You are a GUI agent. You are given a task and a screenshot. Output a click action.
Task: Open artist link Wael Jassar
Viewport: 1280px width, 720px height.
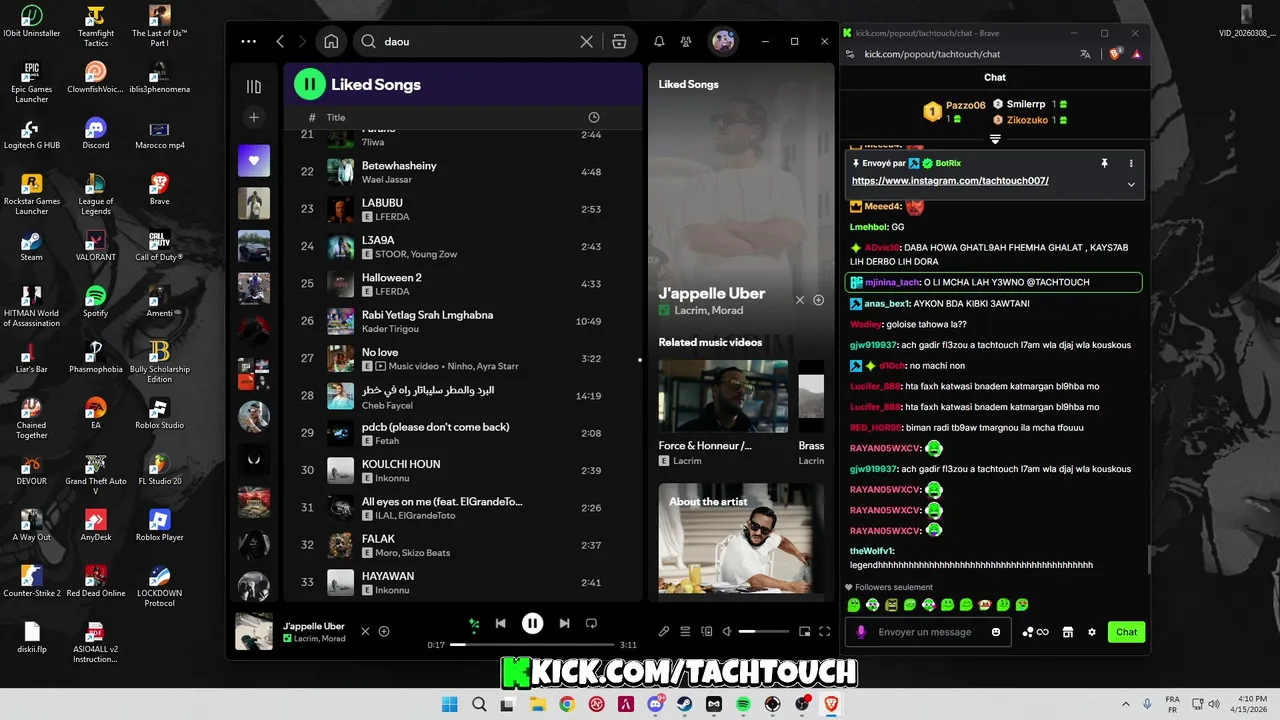[386, 180]
